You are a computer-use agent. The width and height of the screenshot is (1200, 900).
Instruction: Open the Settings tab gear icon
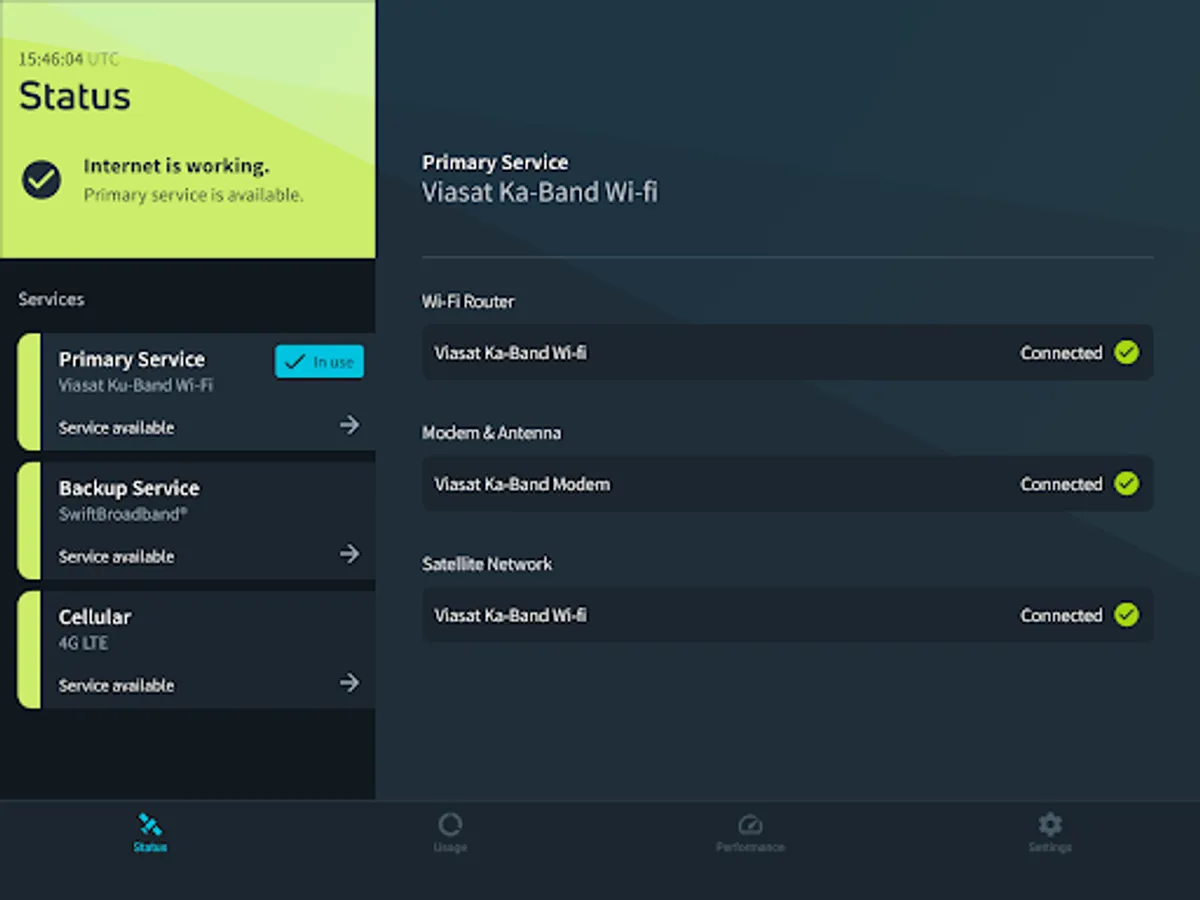(1050, 825)
